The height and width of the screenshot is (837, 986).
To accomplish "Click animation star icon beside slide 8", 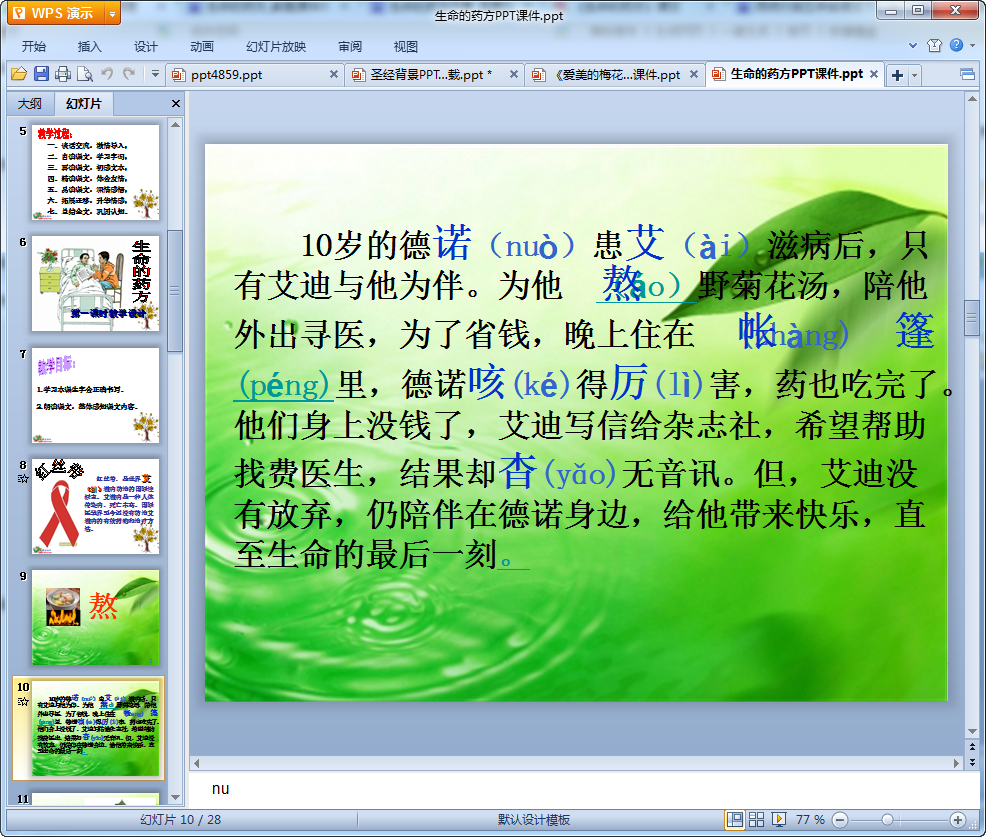I will pos(23,479).
